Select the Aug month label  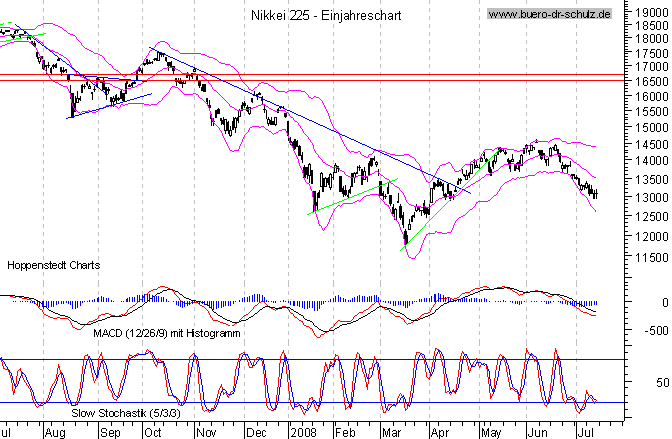tap(55, 433)
